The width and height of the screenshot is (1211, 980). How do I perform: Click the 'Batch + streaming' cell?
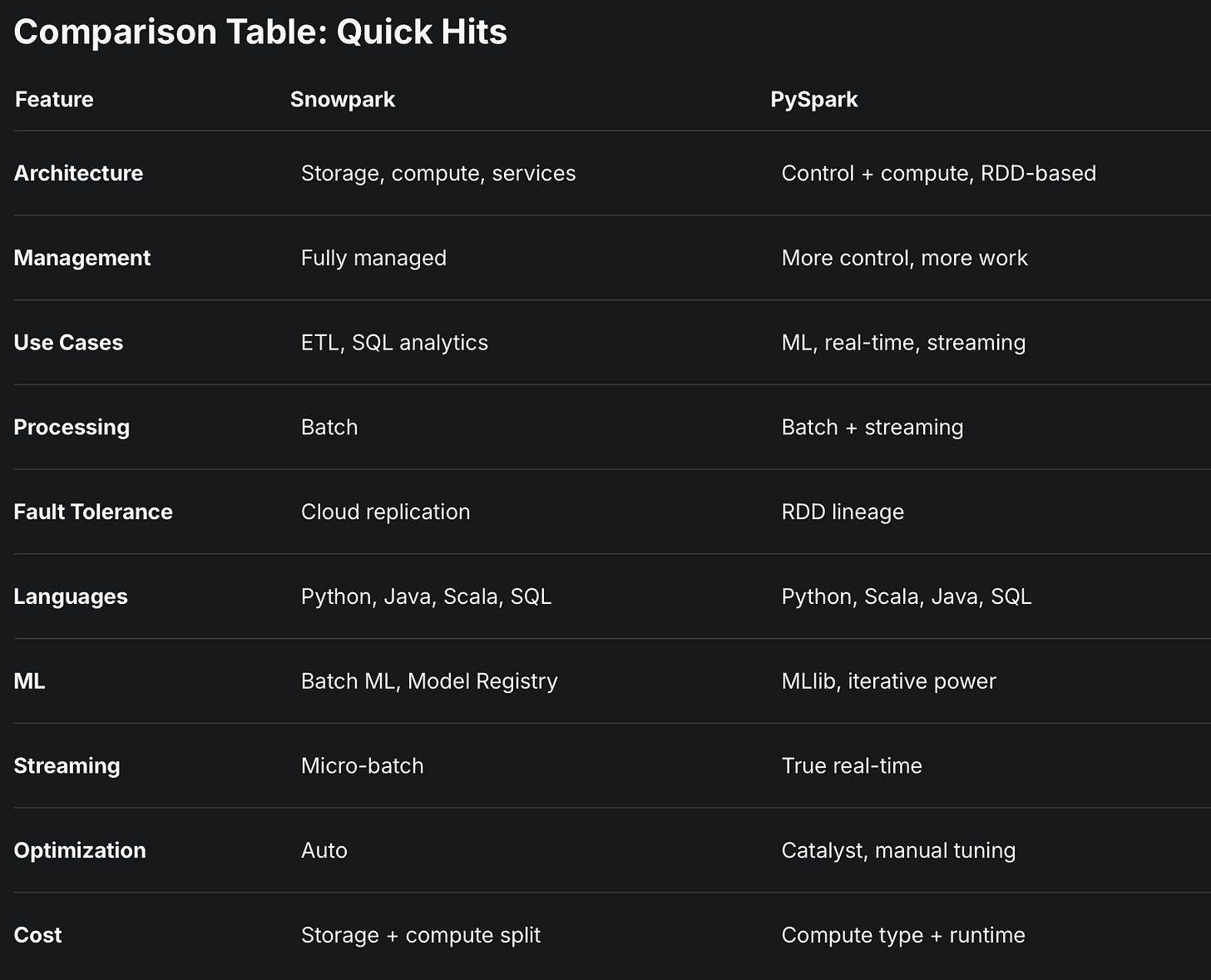[872, 428]
